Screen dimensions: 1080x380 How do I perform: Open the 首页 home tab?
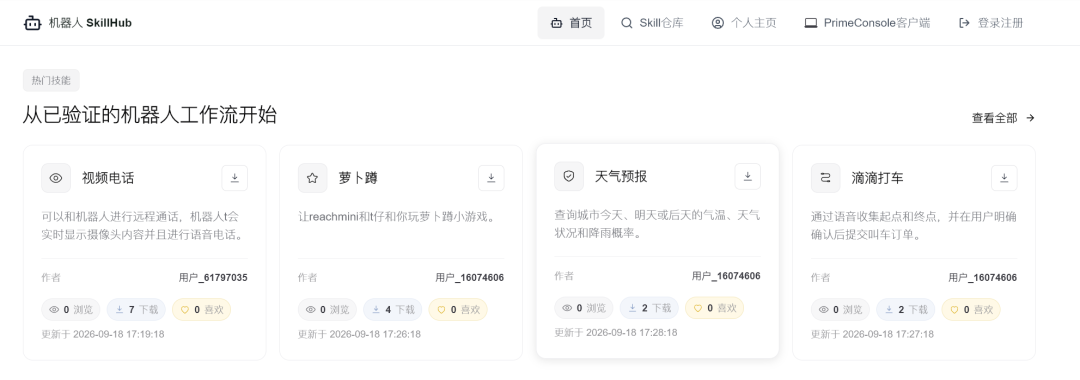[x=571, y=23]
